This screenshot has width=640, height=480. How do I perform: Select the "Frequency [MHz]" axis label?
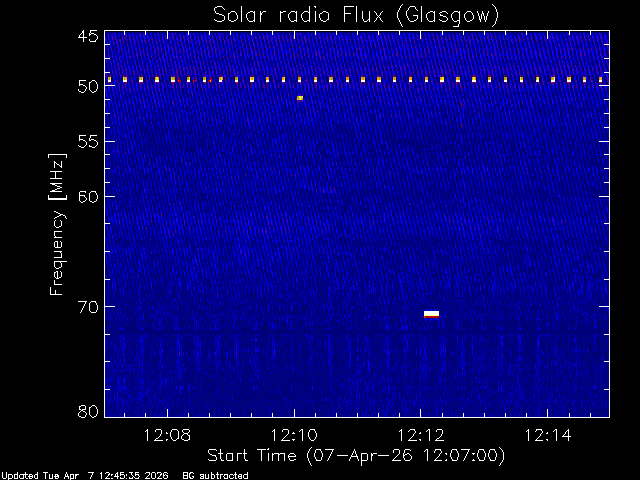pos(57,224)
